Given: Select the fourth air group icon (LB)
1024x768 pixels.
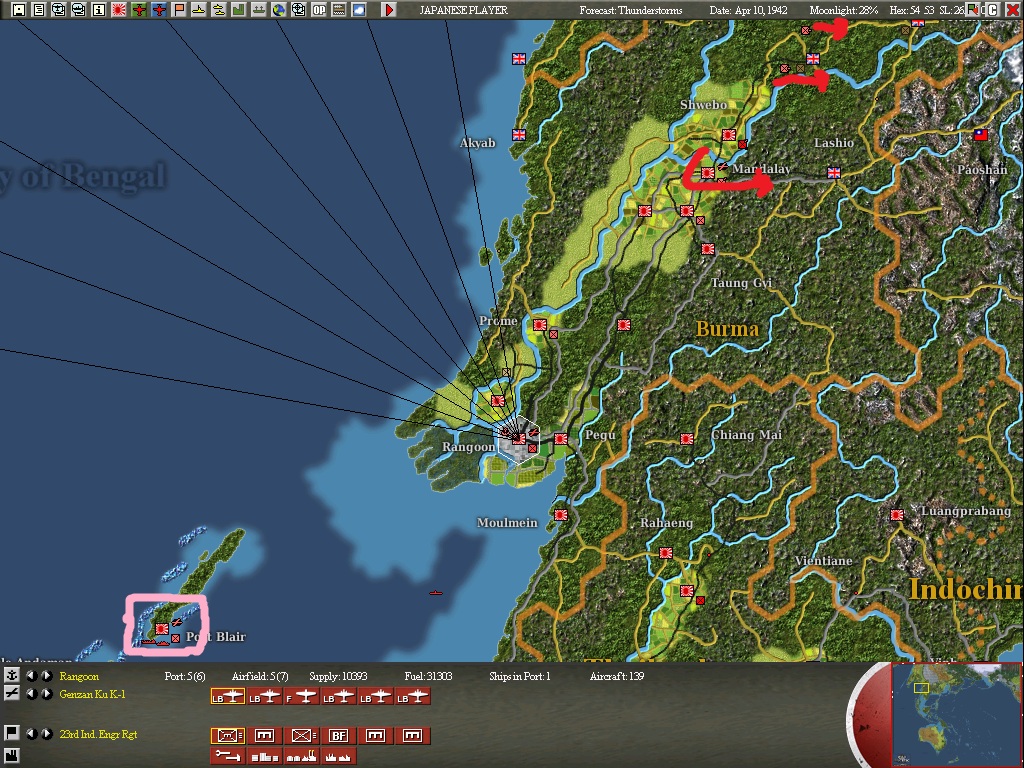Looking at the screenshot, I should [x=338, y=697].
